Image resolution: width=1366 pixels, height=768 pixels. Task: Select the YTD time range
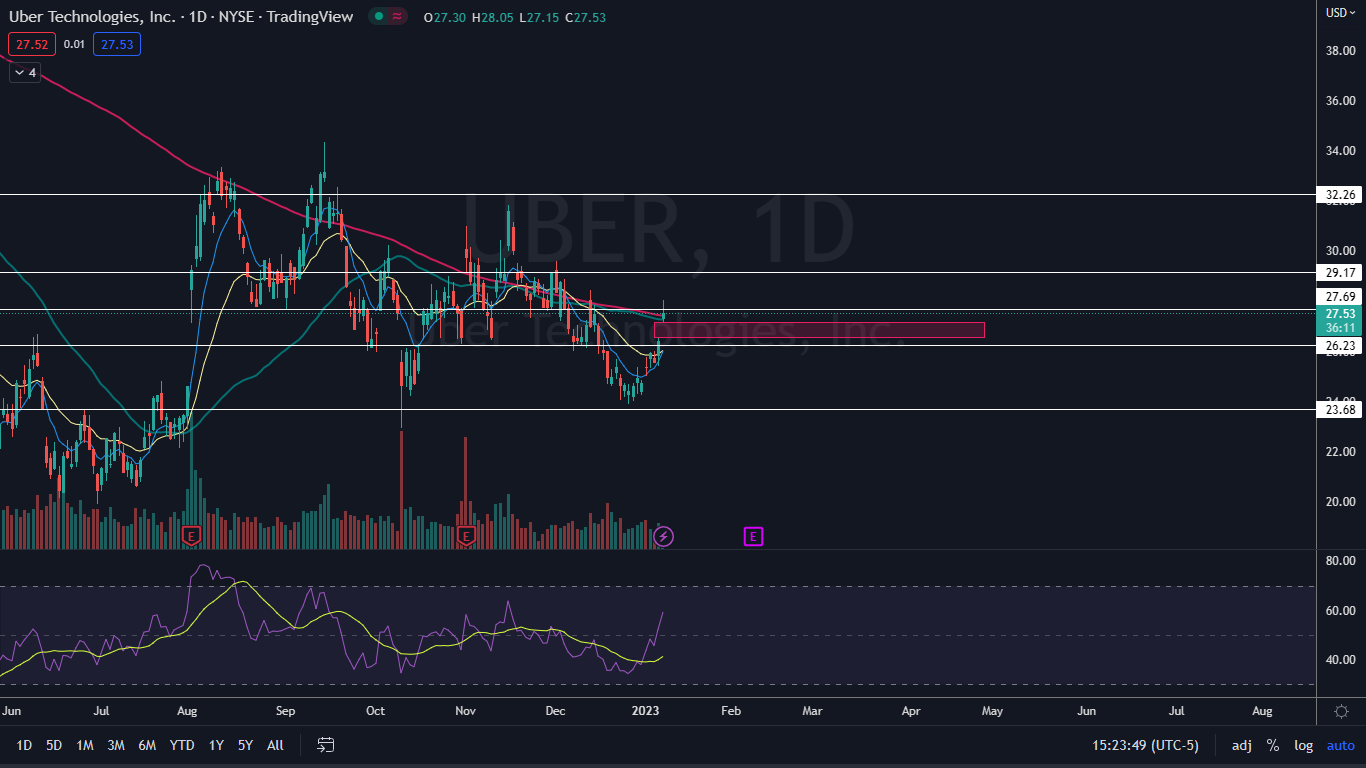[x=182, y=745]
